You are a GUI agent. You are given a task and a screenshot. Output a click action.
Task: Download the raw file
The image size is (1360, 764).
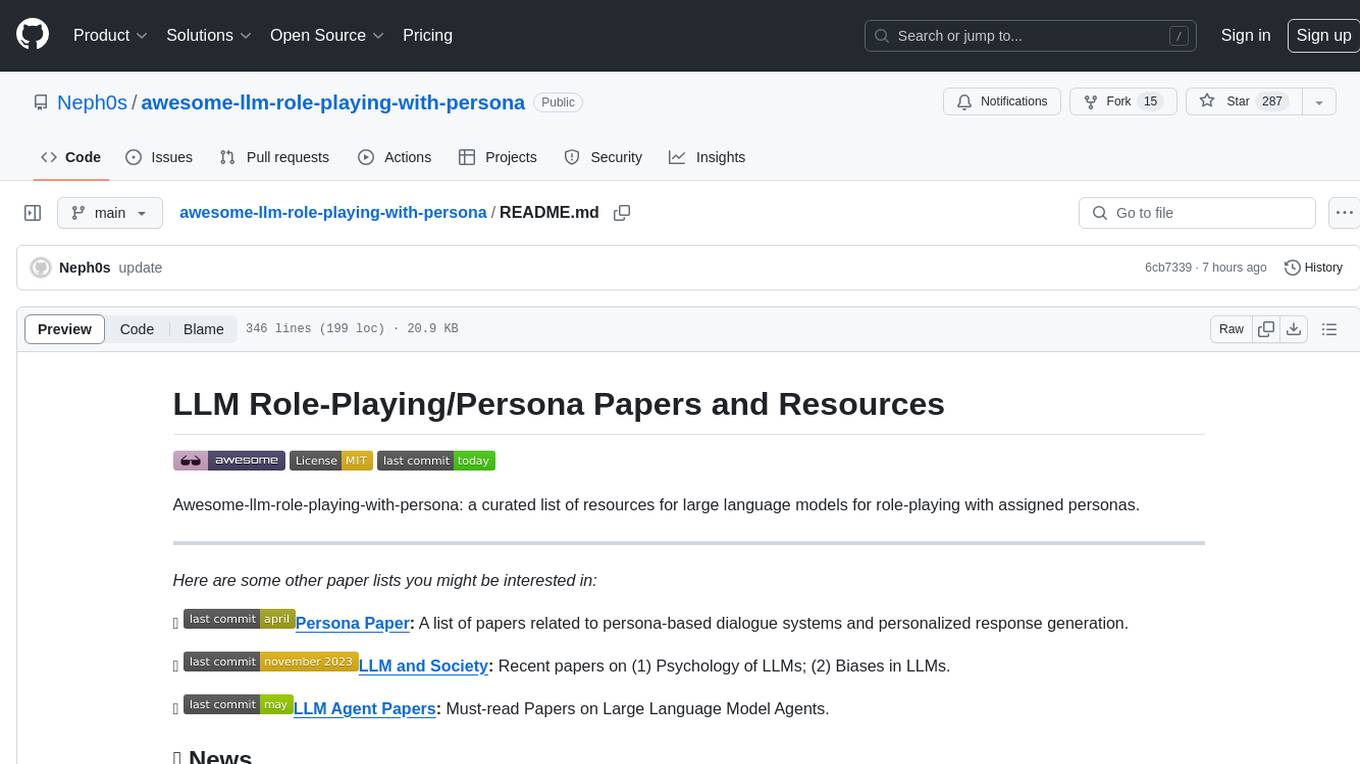coord(1293,329)
